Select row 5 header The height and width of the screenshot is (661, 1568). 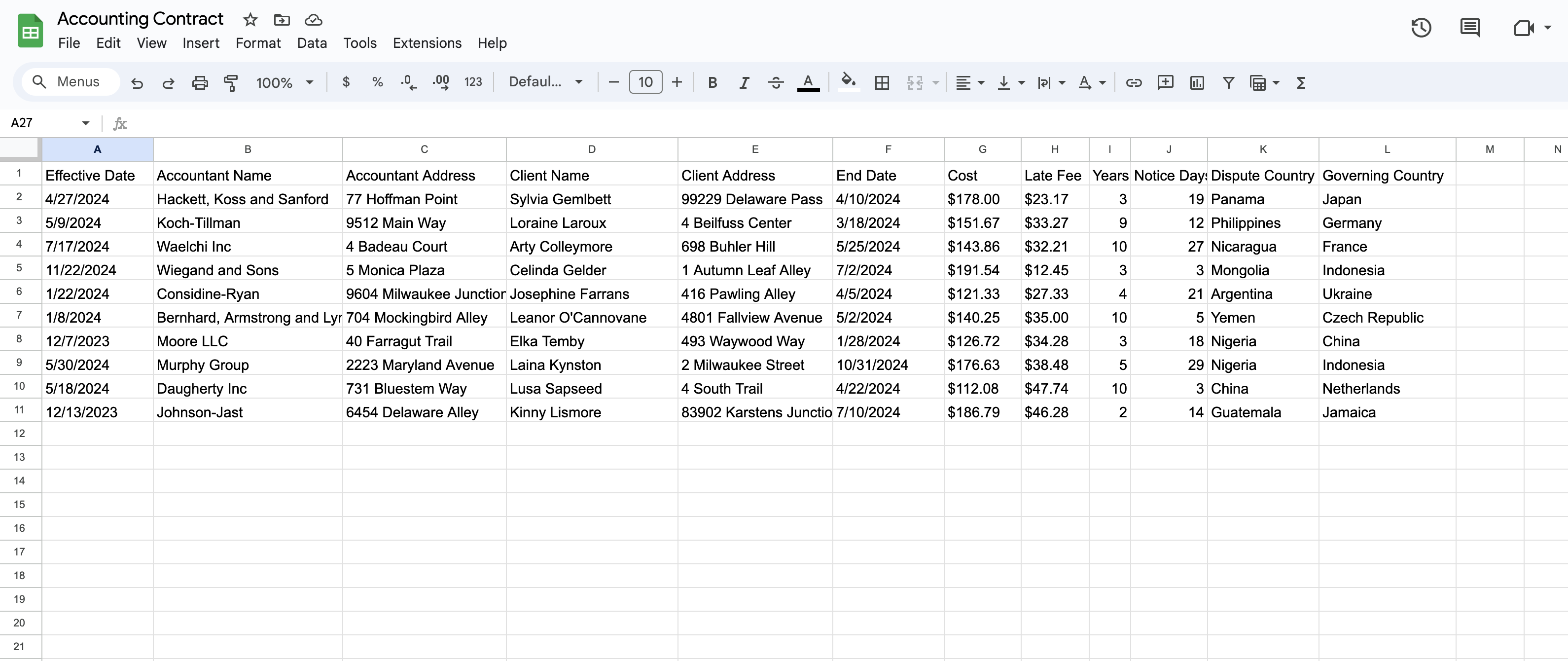pyautogui.click(x=20, y=268)
